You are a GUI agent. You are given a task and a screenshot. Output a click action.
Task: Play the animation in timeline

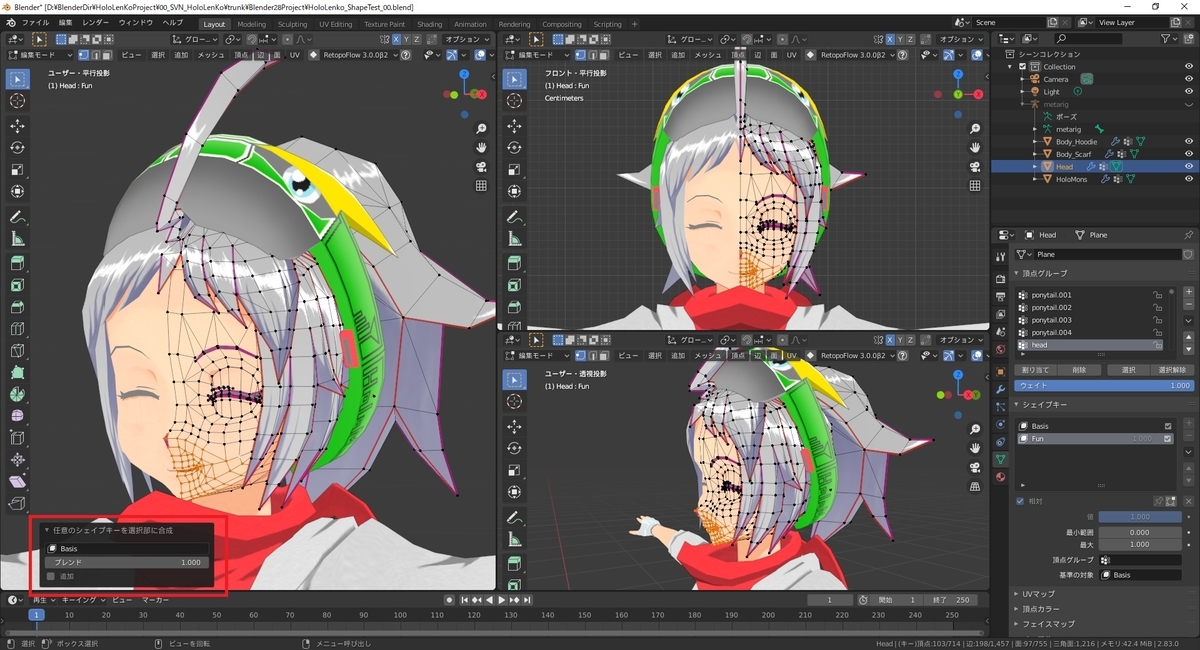(501, 600)
